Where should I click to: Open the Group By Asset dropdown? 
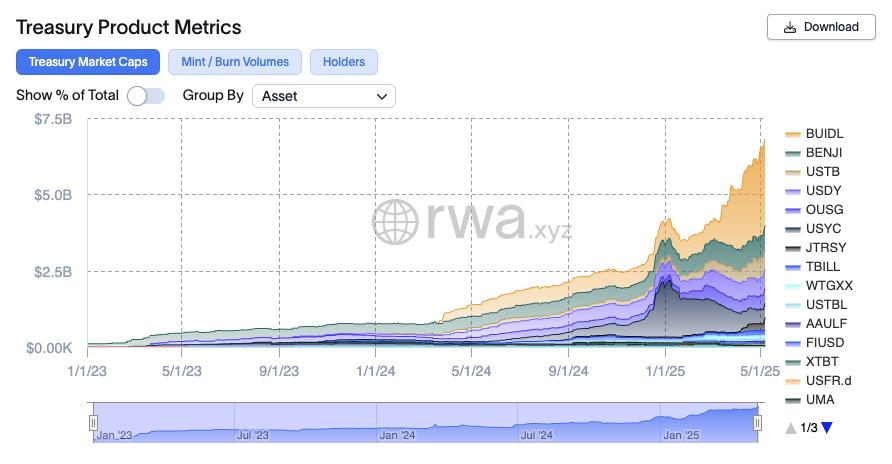pyautogui.click(x=323, y=96)
